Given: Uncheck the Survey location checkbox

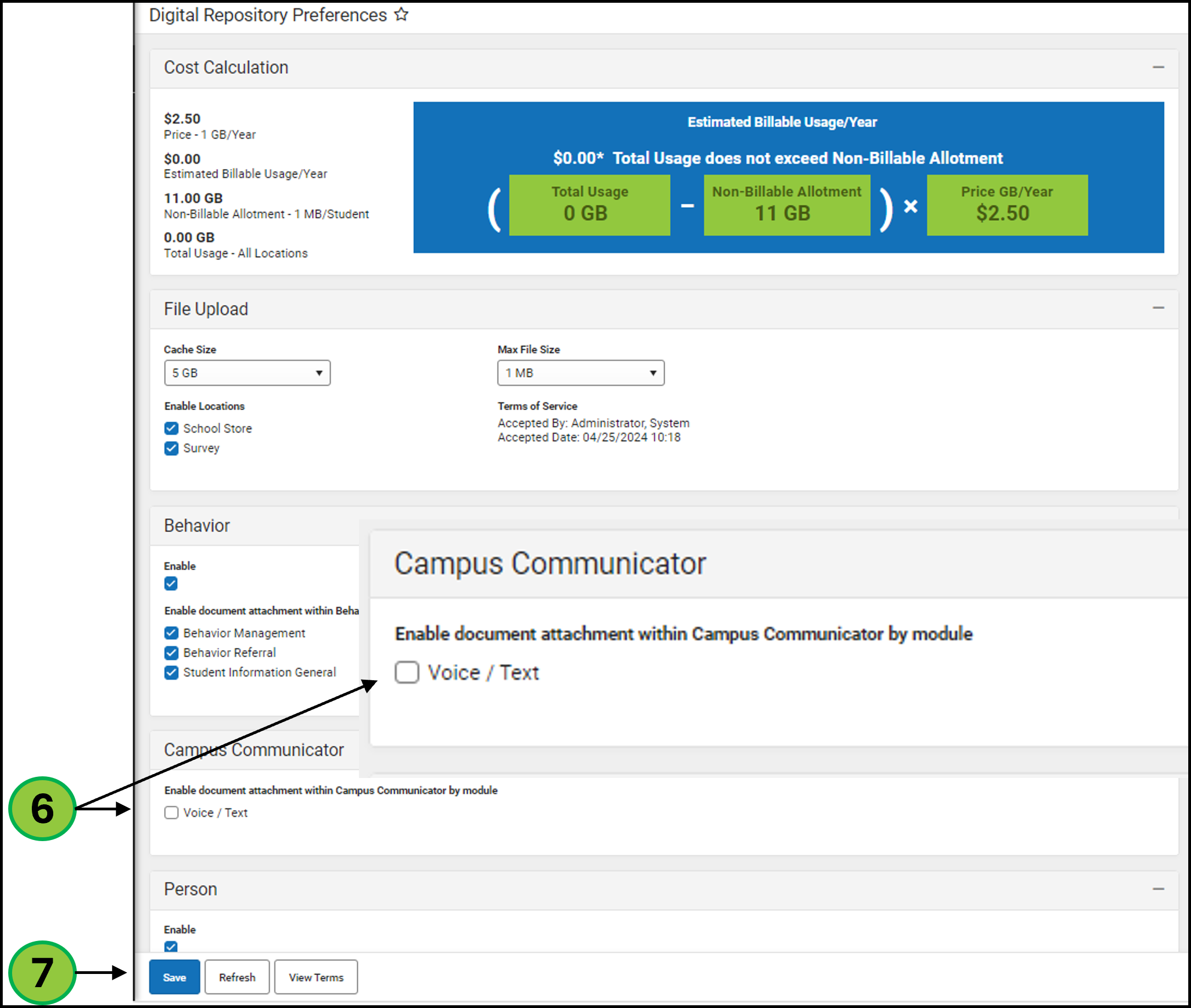Looking at the screenshot, I should pyautogui.click(x=171, y=449).
